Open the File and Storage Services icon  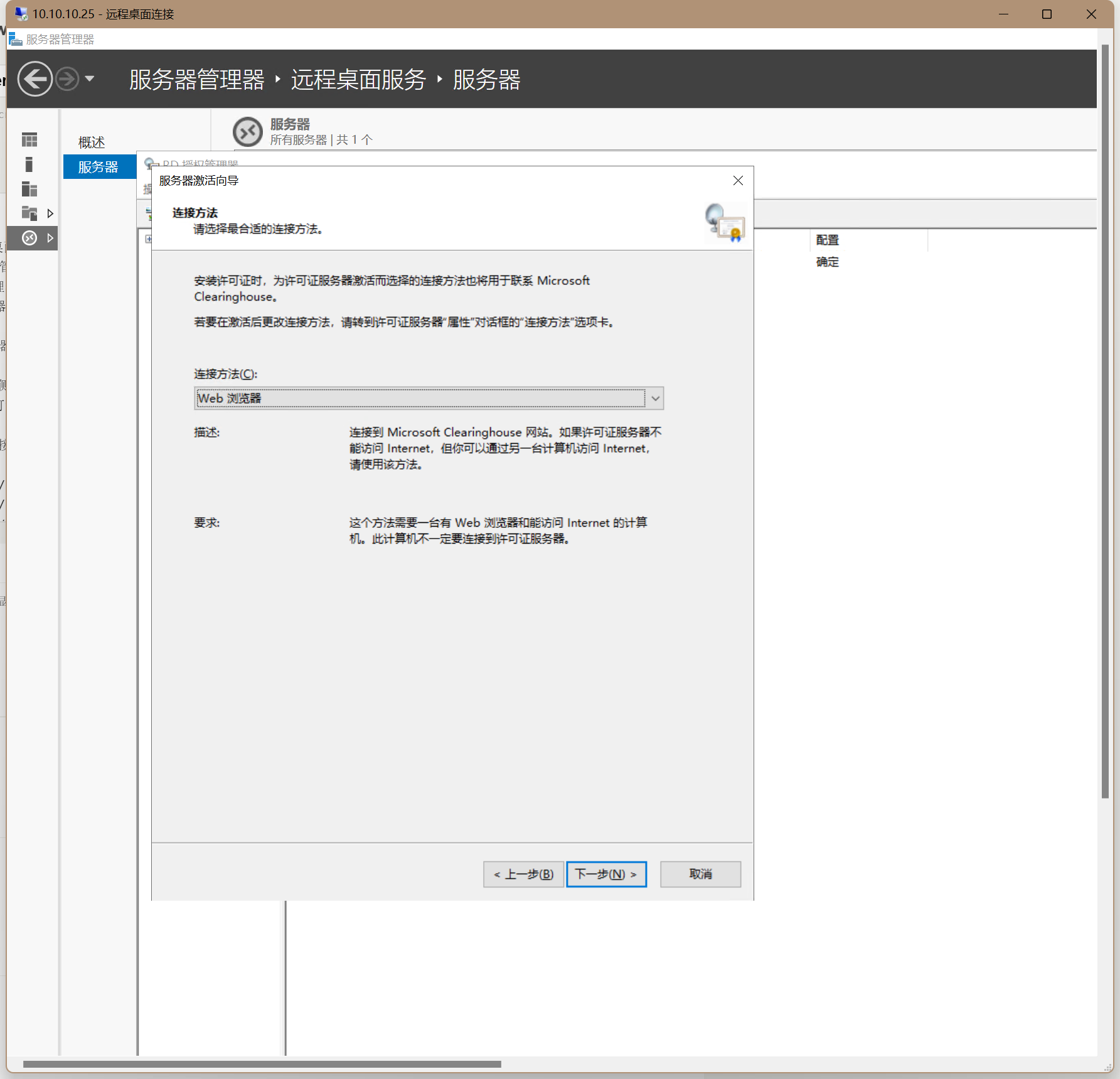click(29, 213)
